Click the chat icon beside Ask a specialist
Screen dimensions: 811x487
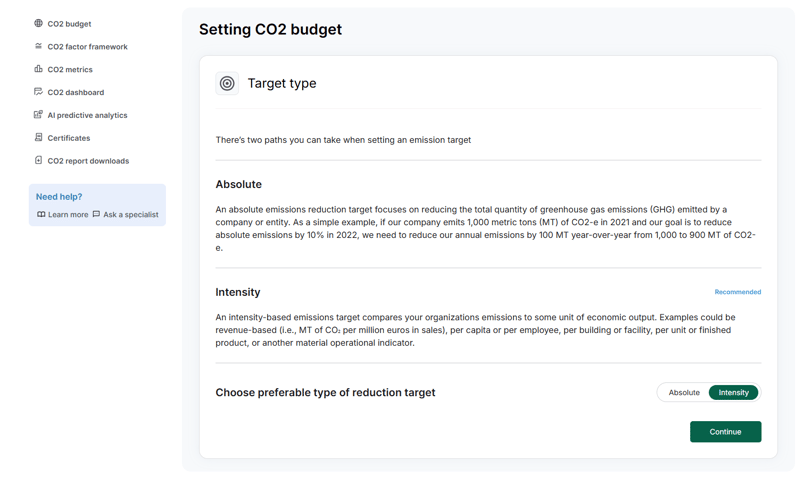click(x=96, y=214)
